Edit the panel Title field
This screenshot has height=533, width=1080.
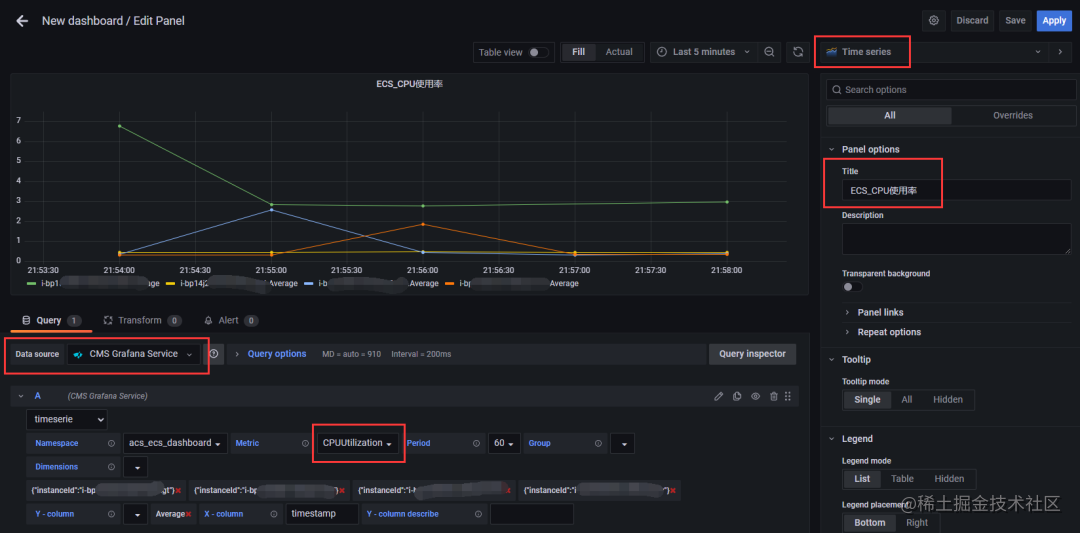pyautogui.click(x=957, y=190)
